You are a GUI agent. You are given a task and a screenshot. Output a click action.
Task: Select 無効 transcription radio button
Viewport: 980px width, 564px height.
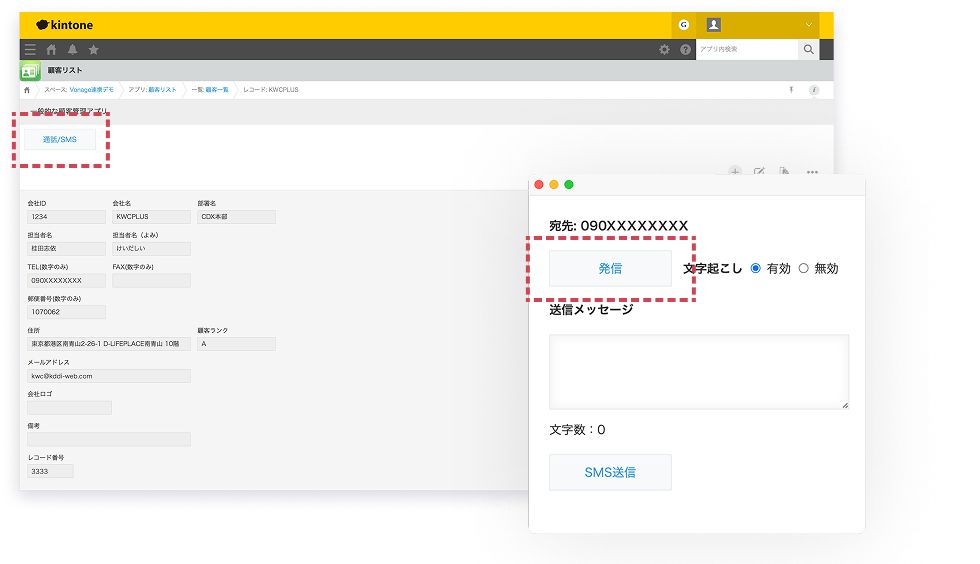pyautogui.click(x=803, y=268)
